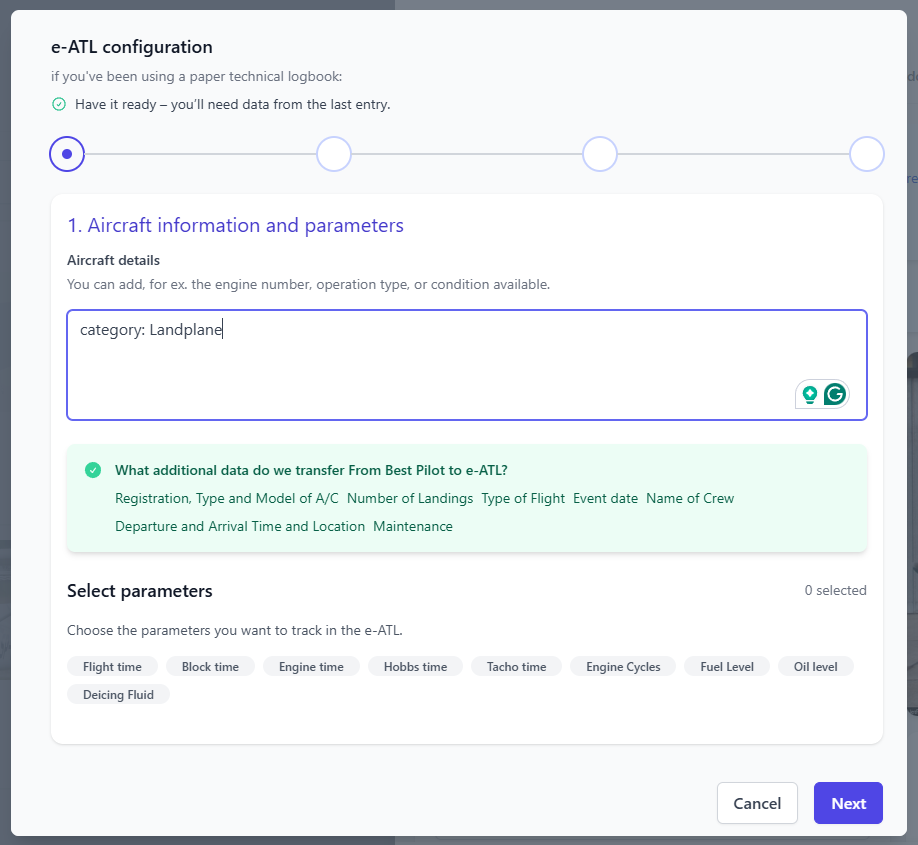Image resolution: width=918 pixels, height=845 pixels.
Task: Select the Oil level parameter chip
Action: [x=816, y=666]
